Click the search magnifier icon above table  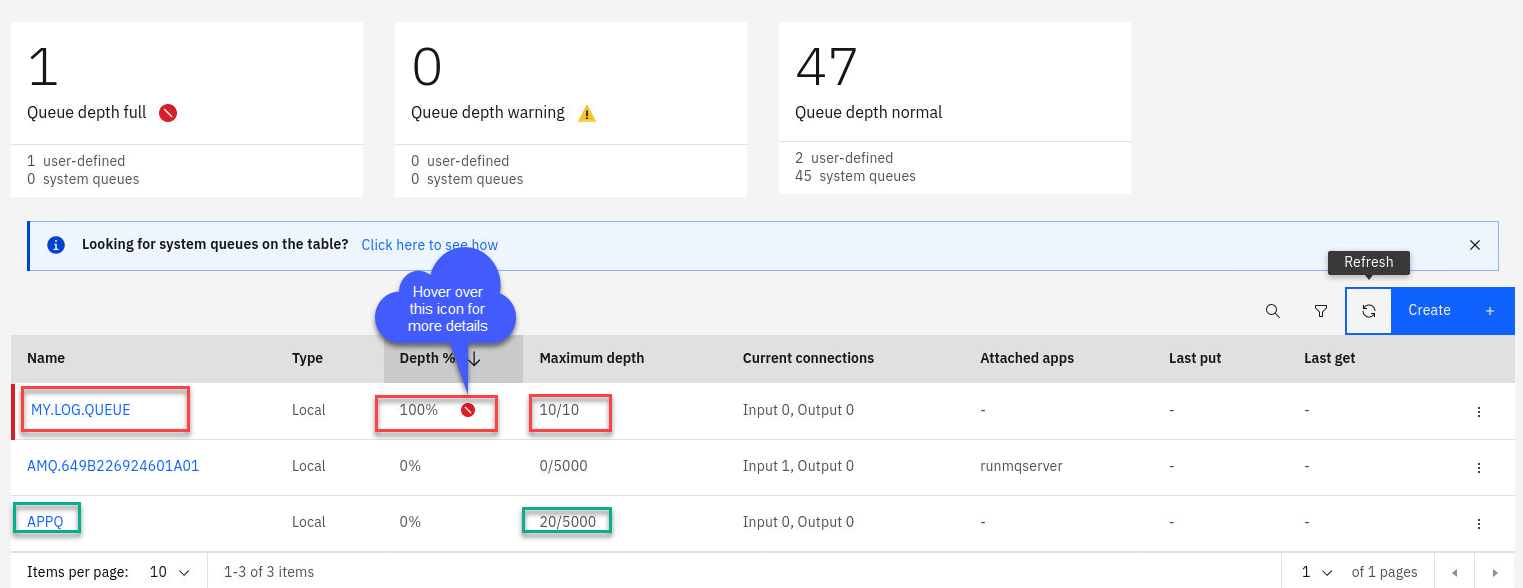[x=1272, y=311]
